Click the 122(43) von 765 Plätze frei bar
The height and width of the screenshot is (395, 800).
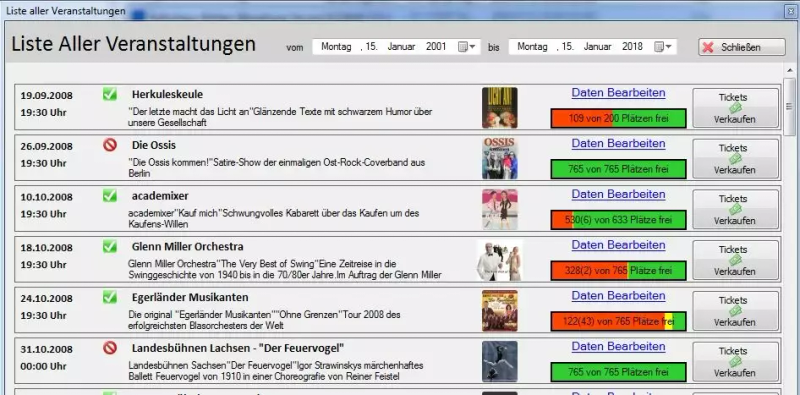click(618, 322)
